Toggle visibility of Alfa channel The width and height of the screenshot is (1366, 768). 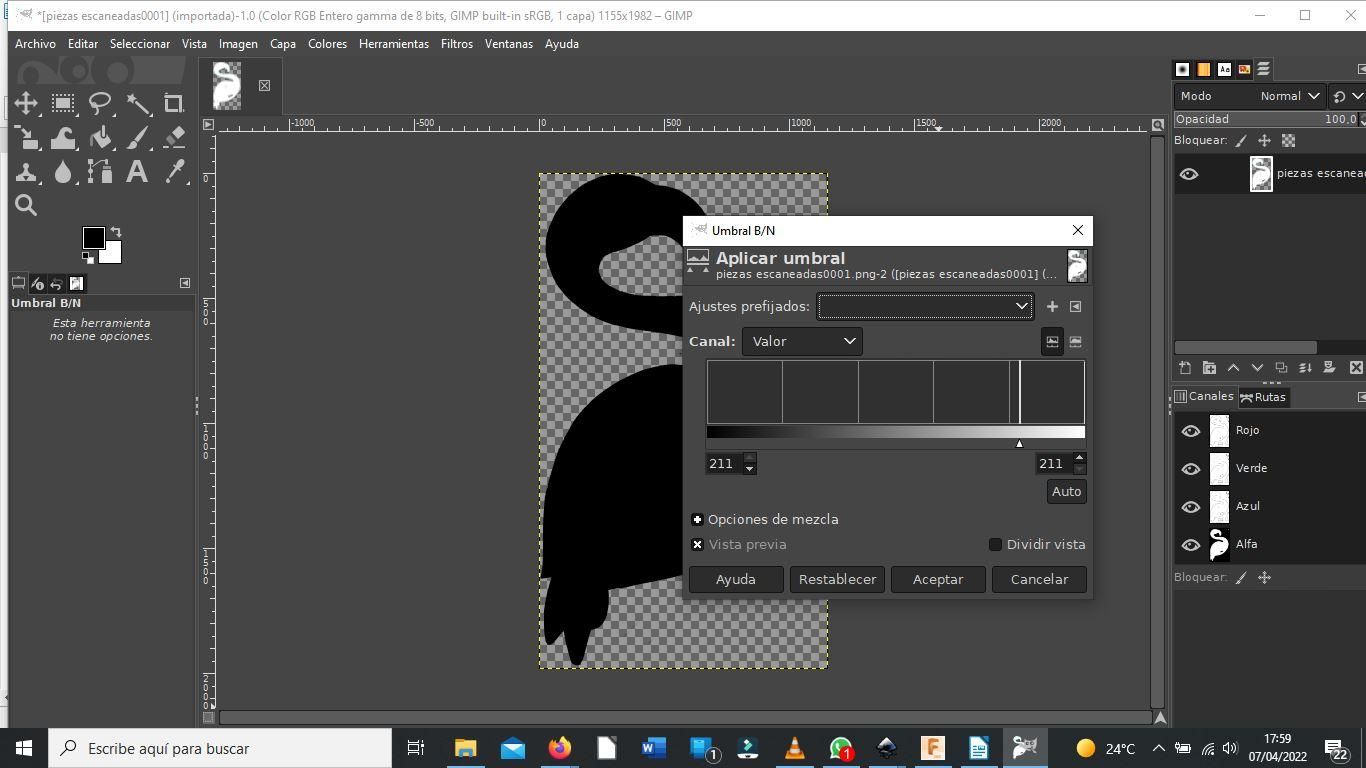(1190, 545)
